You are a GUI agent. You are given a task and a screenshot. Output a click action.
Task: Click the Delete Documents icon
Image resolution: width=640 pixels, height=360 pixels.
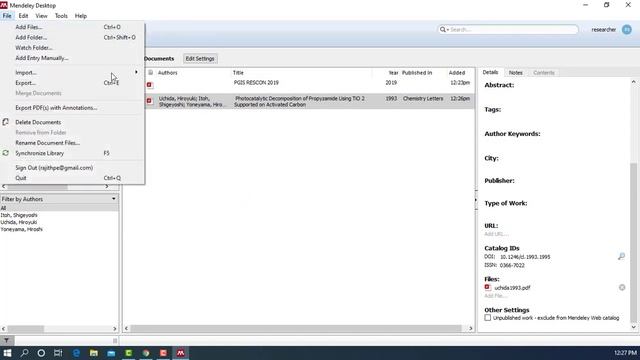tap(6, 122)
